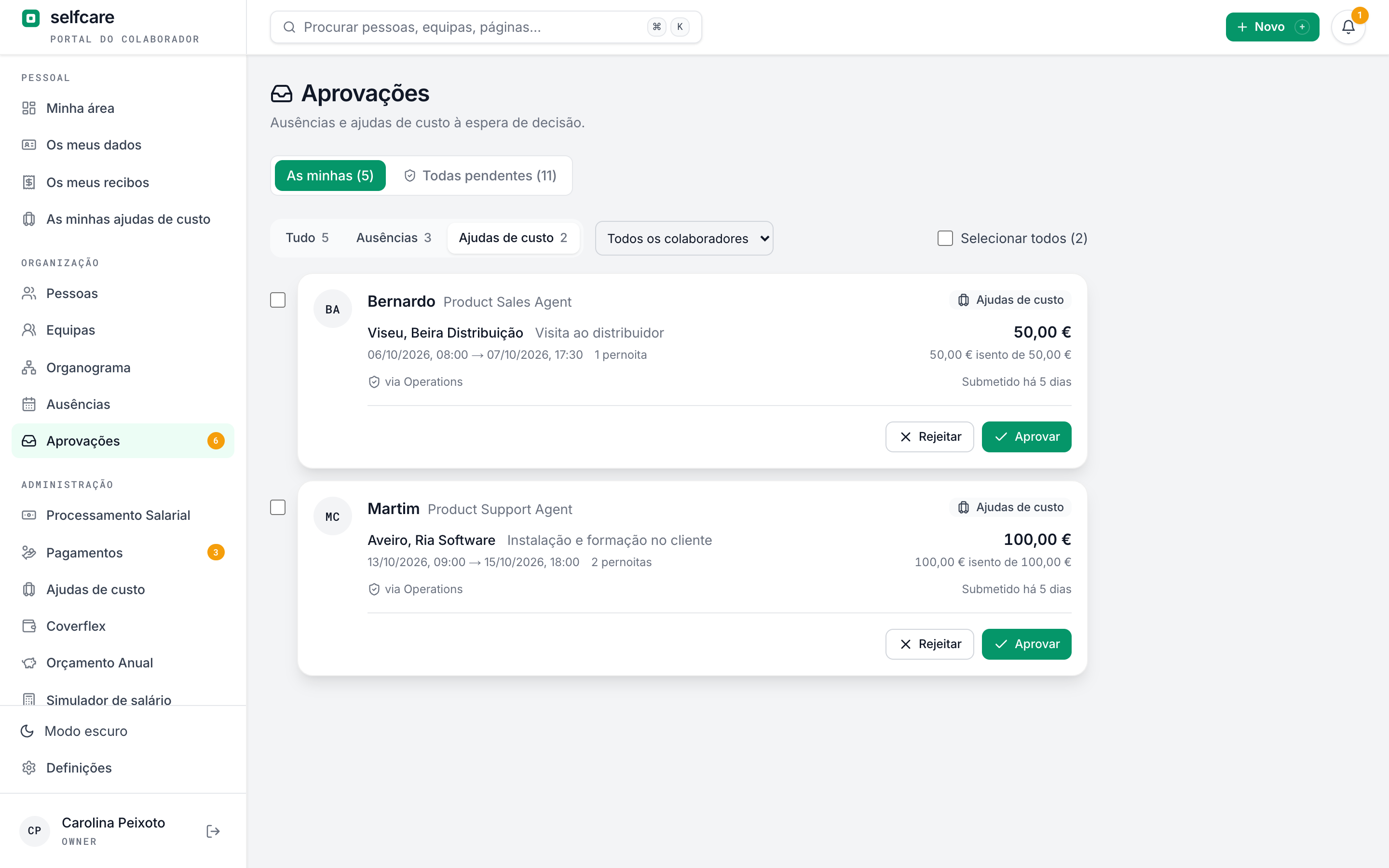The width and height of the screenshot is (1389, 868).
Task: Go to Os meus dados
Action: click(x=123, y=145)
